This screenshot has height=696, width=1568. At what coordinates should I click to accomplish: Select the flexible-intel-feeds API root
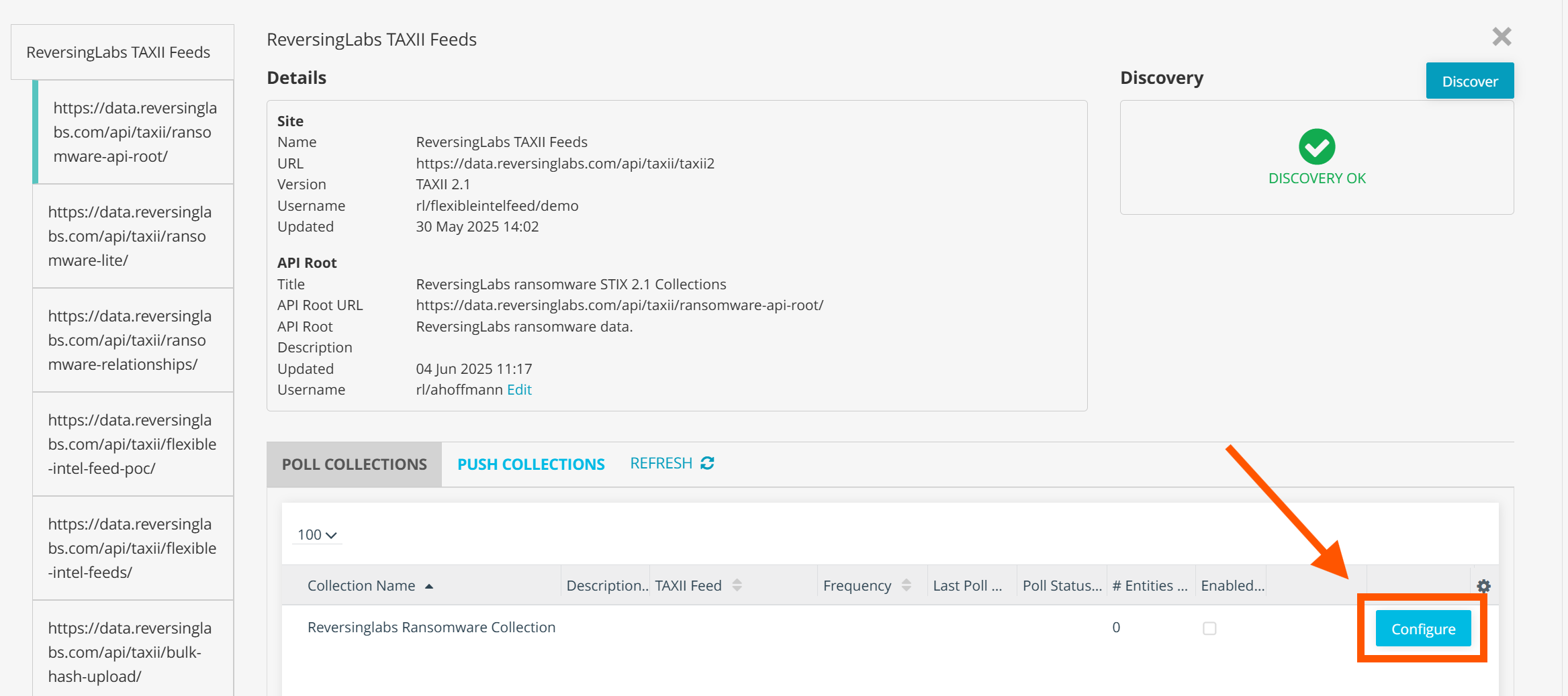[x=133, y=548]
